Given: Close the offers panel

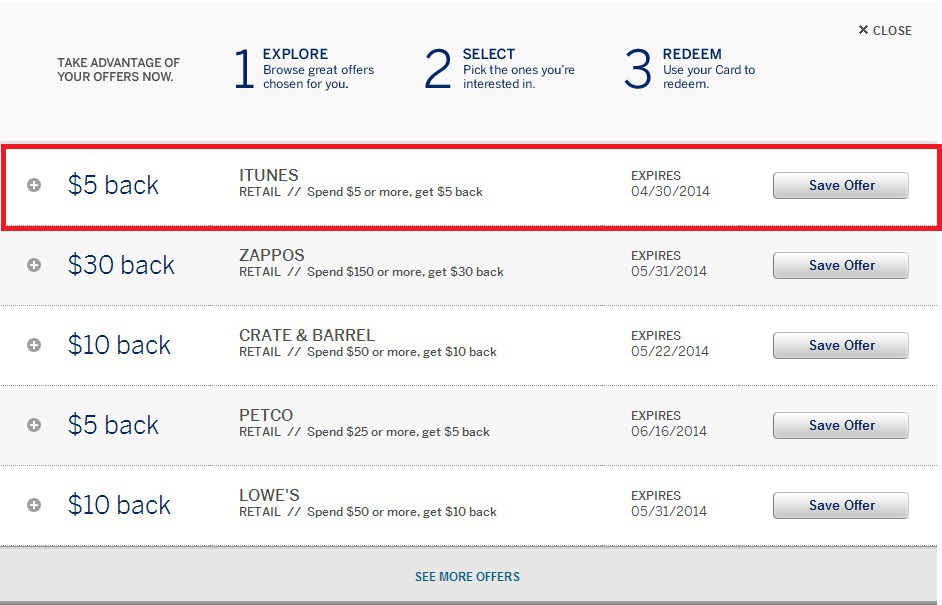Looking at the screenshot, I should [885, 30].
